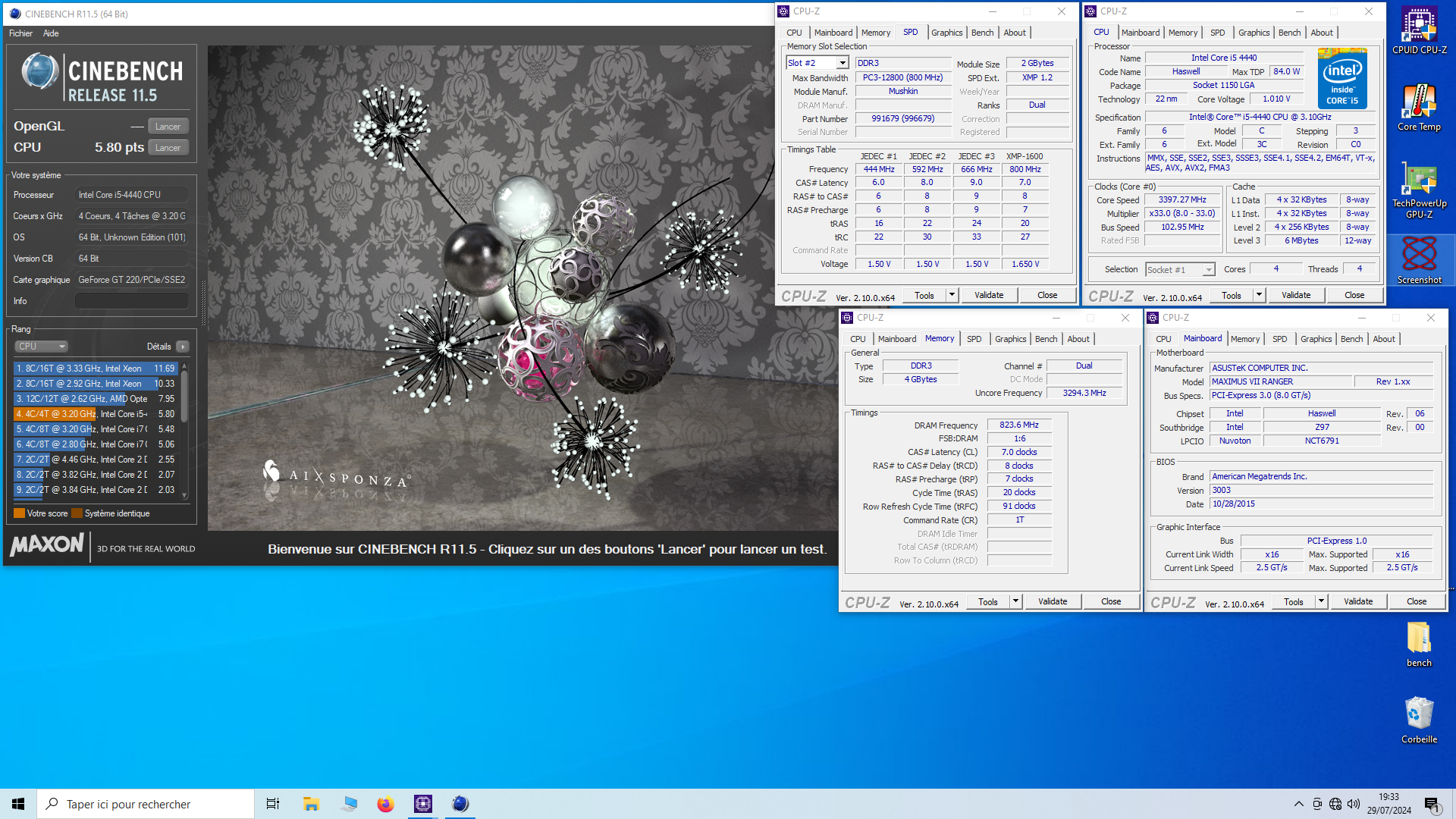Screen dimensions: 1456x819
Task: Open Bench tab in CPU window
Action: [1289, 33]
